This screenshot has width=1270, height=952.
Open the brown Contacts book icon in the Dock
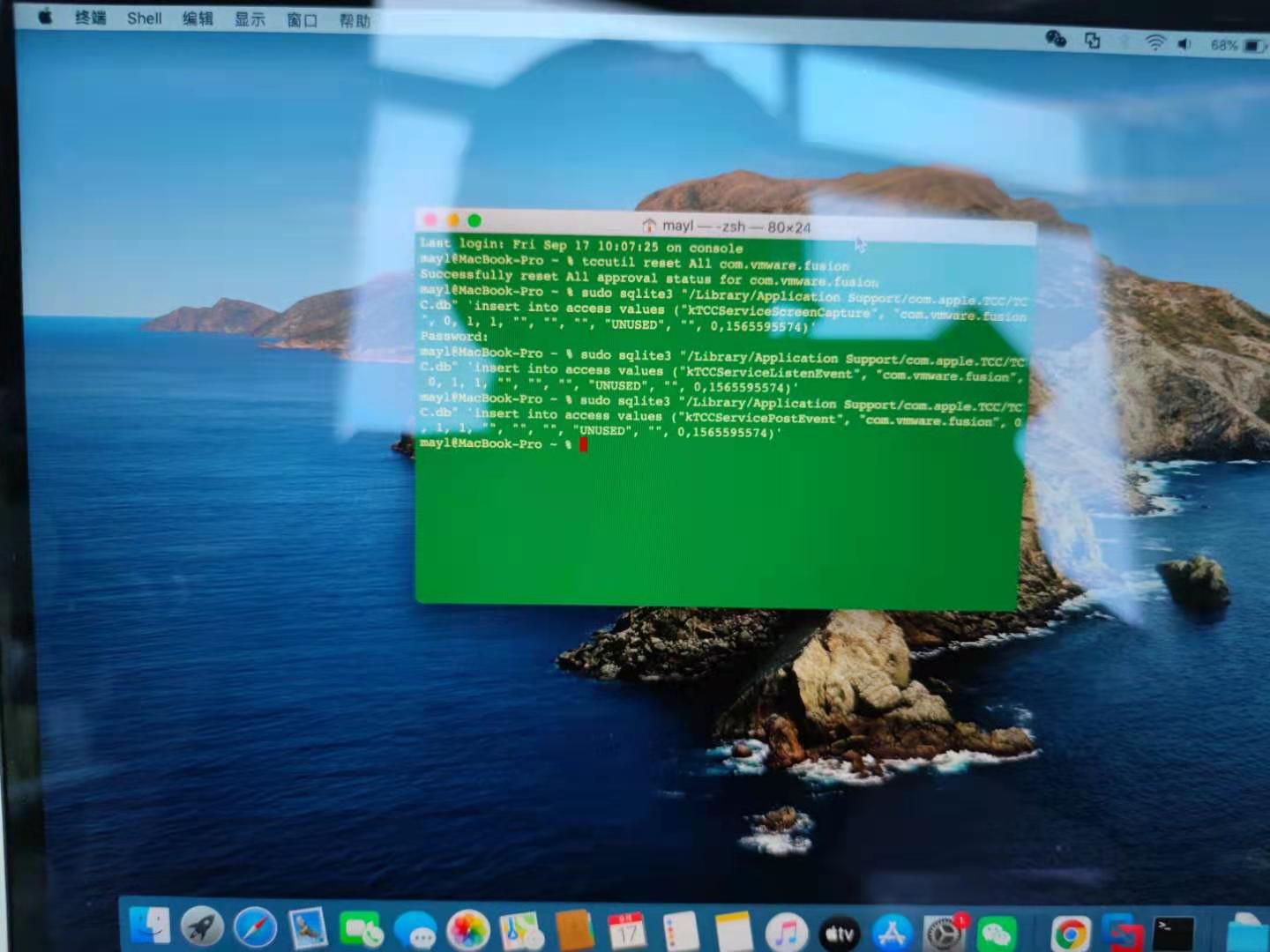(574, 932)
